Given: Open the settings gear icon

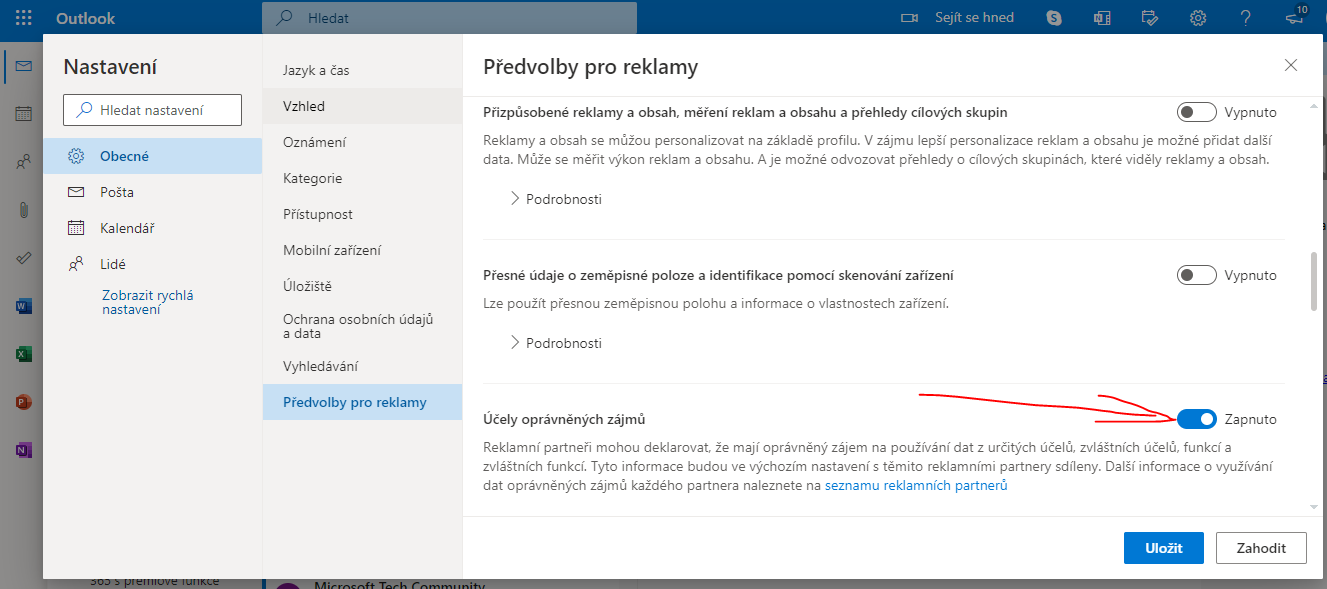Looking at the screenshot, I should point(1197,18).
